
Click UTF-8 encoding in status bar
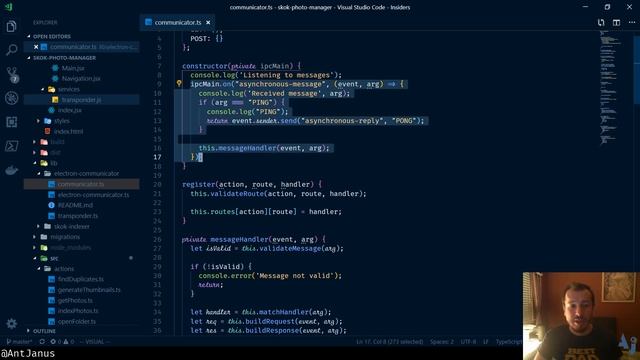coord(468,342)
